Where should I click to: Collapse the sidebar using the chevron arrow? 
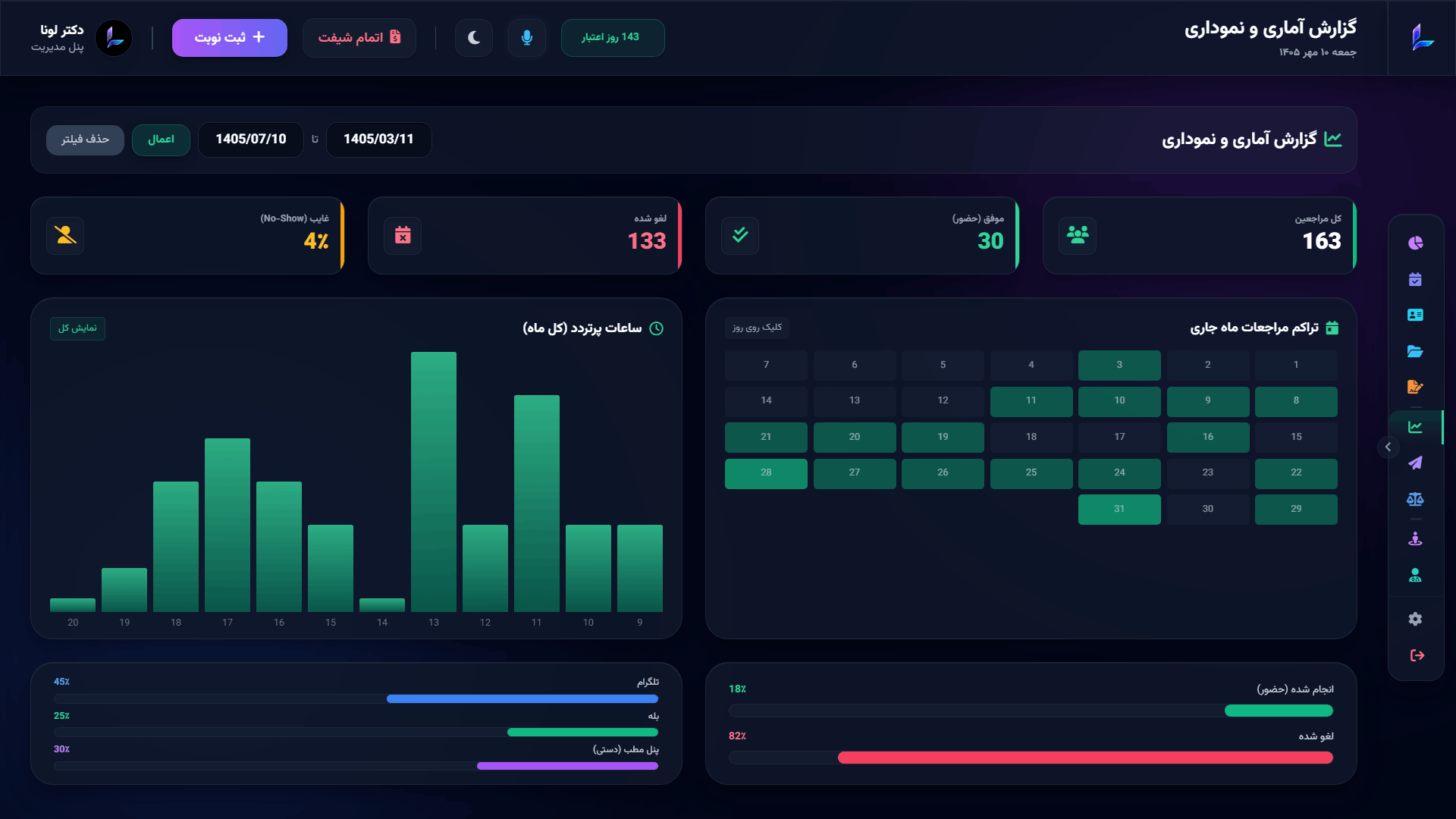pos(1388,447)
